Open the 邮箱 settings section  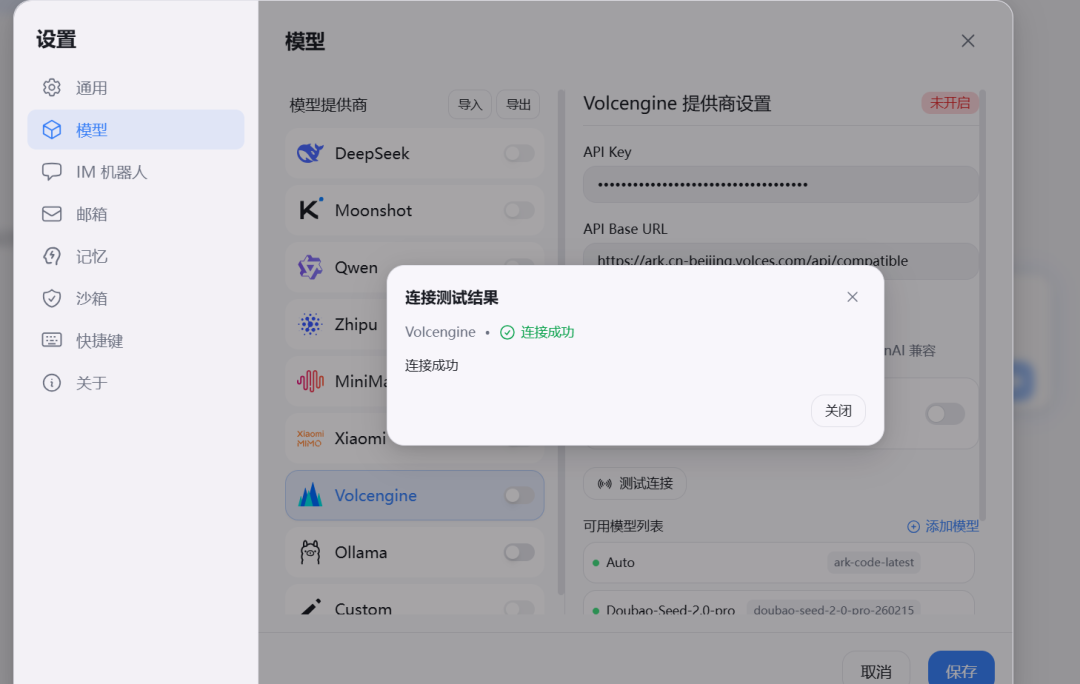point(91,214)
